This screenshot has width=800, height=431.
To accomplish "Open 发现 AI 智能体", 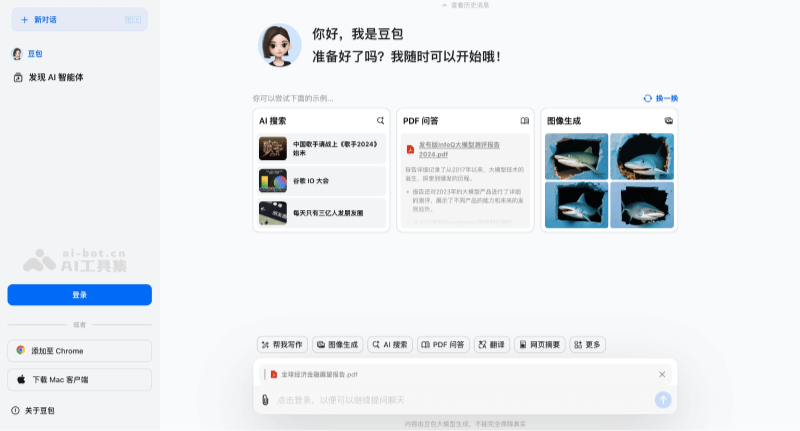I will (x=56, y=78).
